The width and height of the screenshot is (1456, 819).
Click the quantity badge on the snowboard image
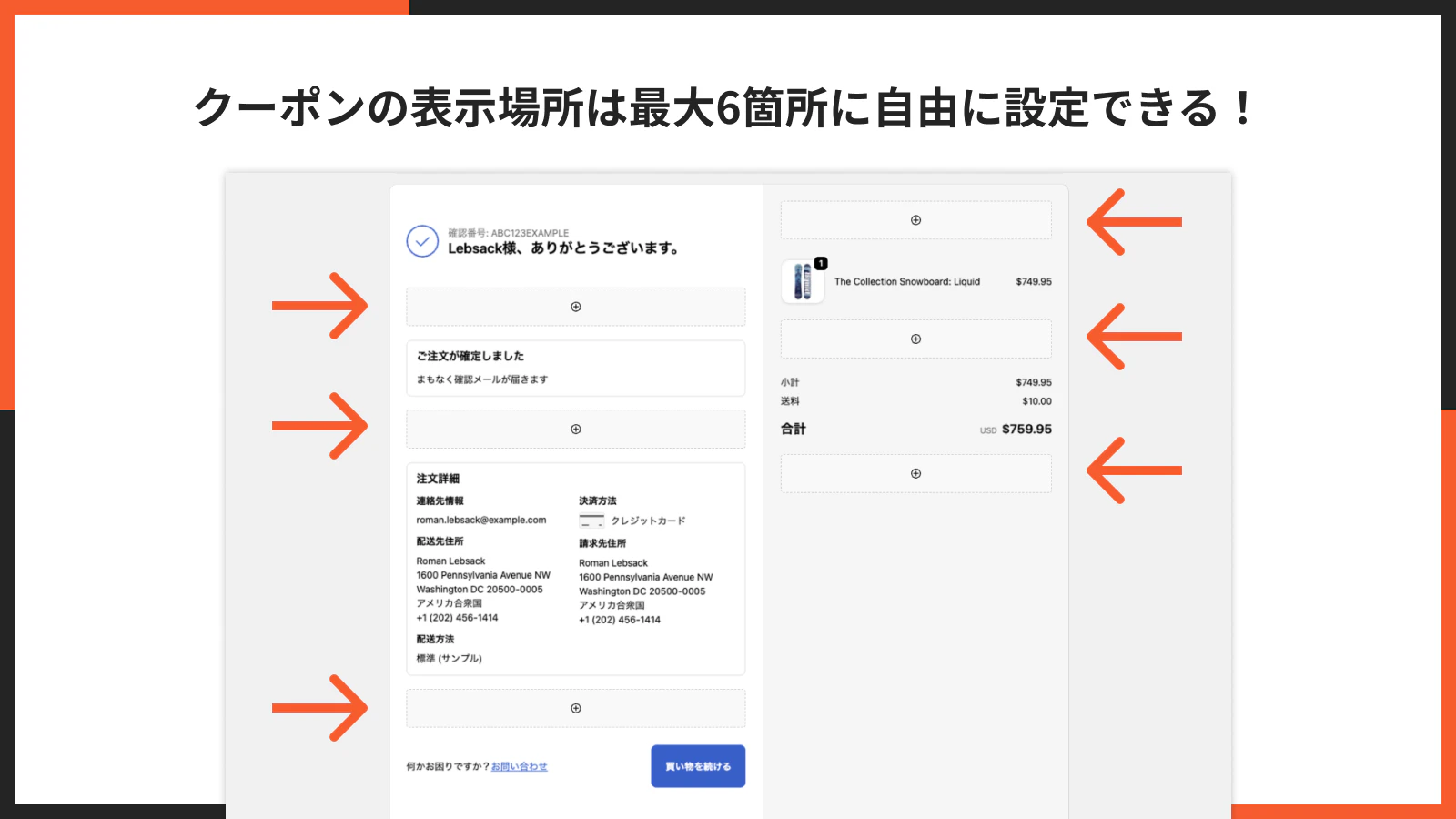tap(821, 263)
